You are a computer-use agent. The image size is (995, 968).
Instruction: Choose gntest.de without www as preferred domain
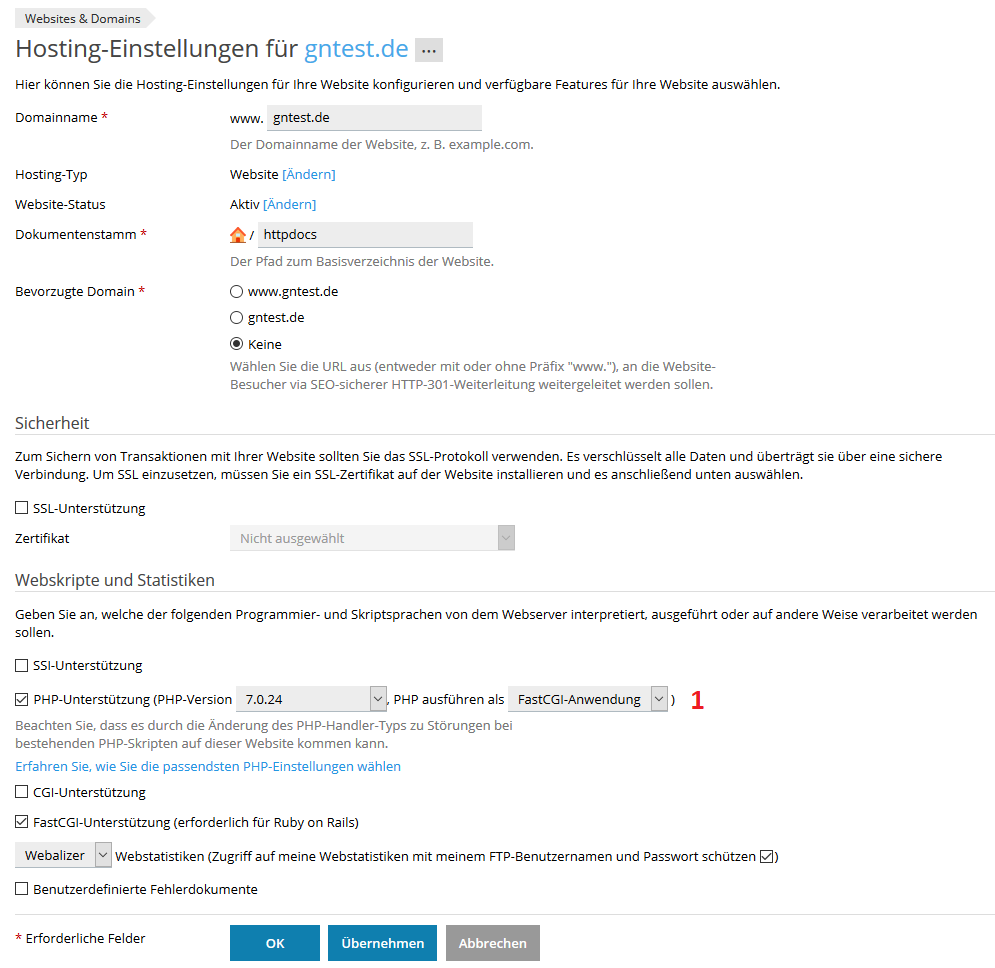236,318
